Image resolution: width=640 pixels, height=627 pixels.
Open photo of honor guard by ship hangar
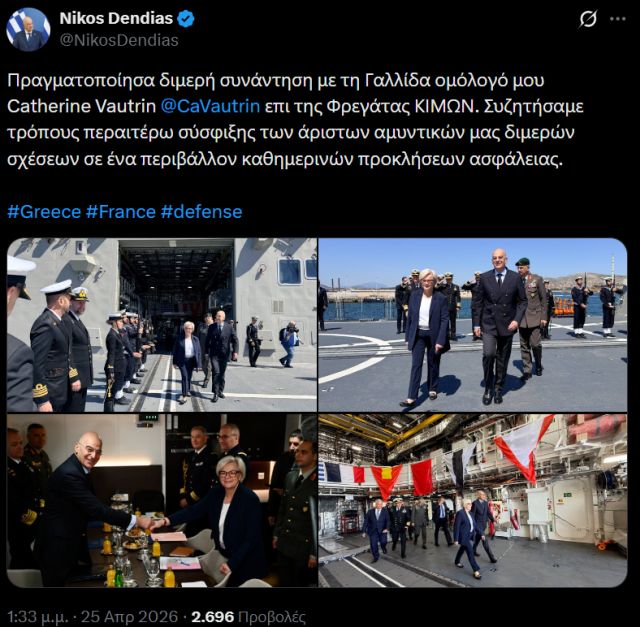[x=162, y=325]
